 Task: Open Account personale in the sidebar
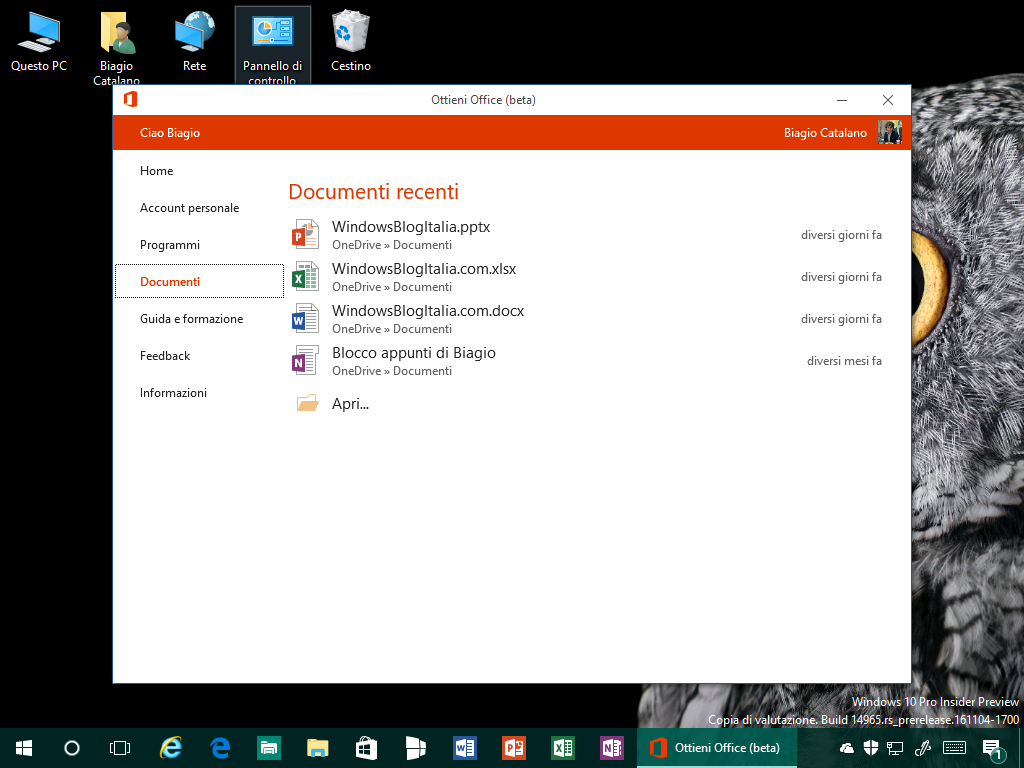[189, 208]
